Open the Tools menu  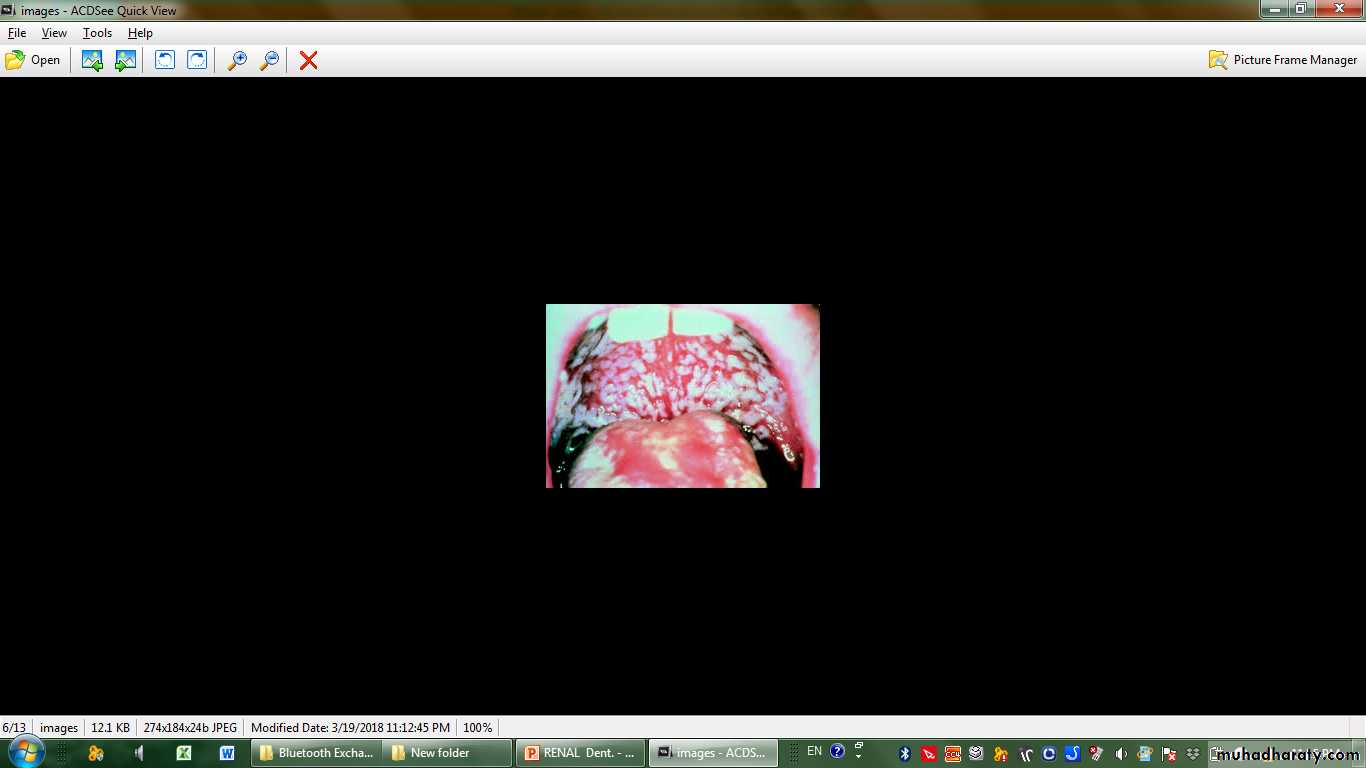click(97, 33)
